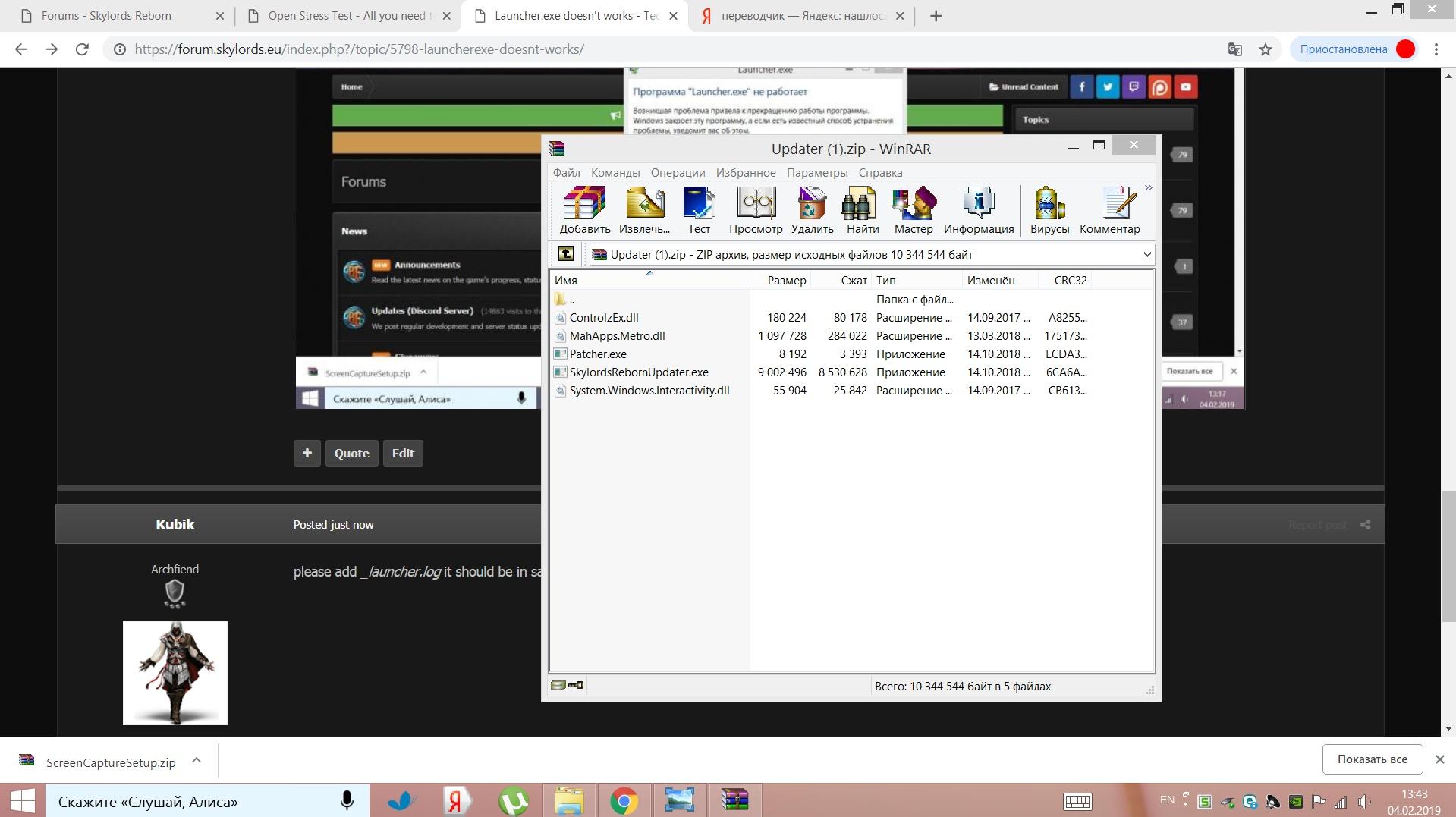Click the browser address bar URL
The width and height of the screenshot is (1456, 817).
pos(359,49)
